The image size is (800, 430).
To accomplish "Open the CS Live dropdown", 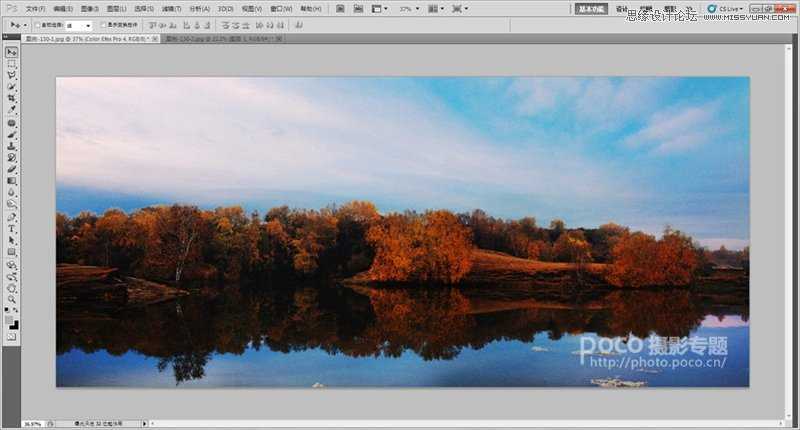I will (726, 9).
